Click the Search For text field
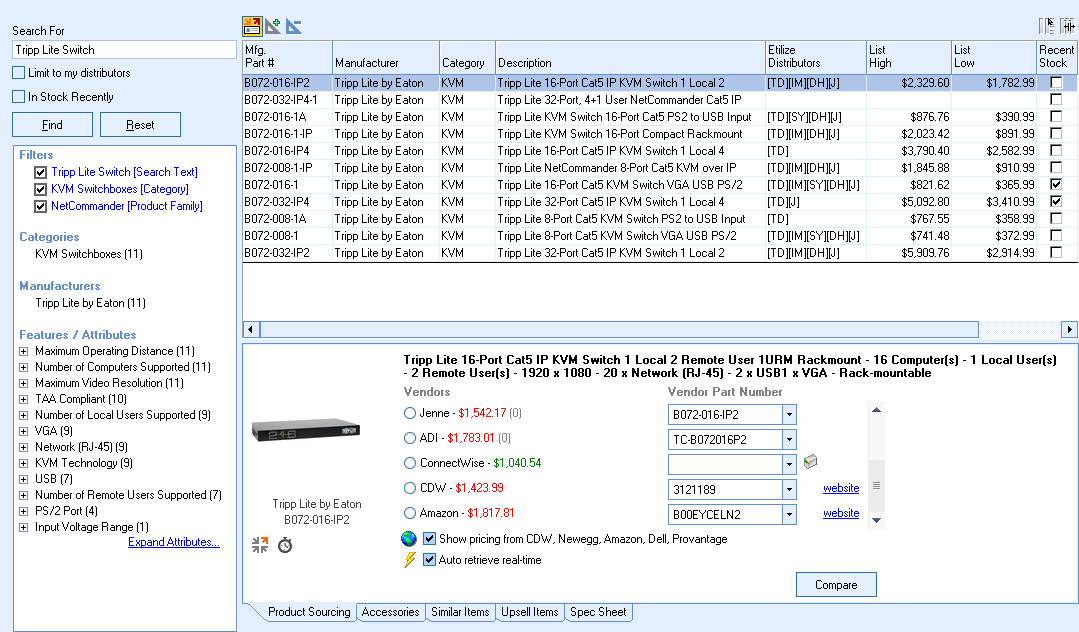The width and height of the screenshot is (1079, 632). pyautogui.click(x=124, y=50)
